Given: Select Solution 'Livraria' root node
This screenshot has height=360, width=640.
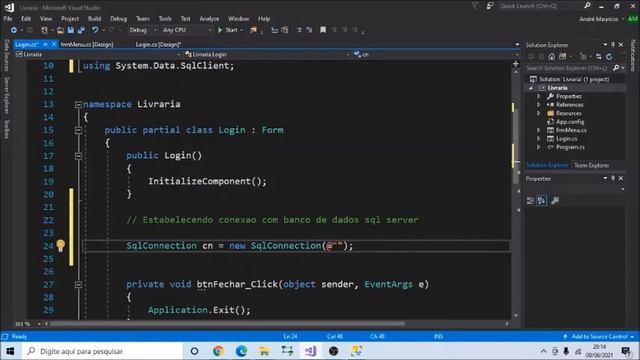Looking at the screenshot, I should pos(574,79).
